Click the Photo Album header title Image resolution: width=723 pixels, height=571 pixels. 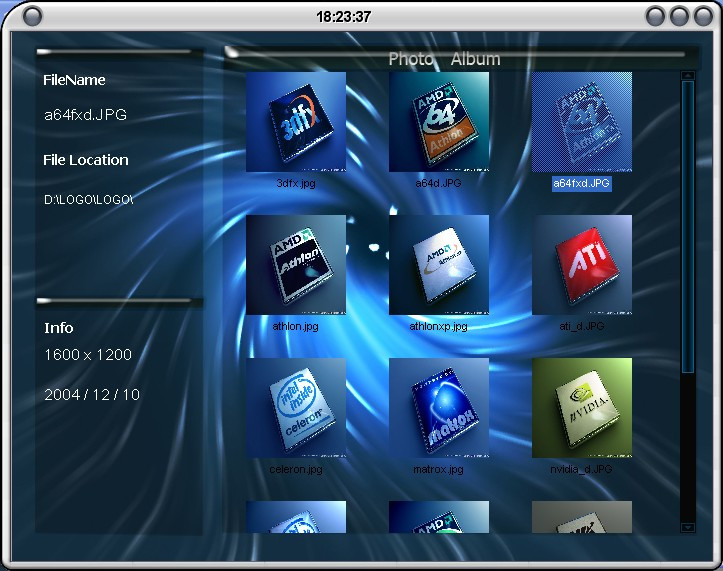[x=444, y=59]
